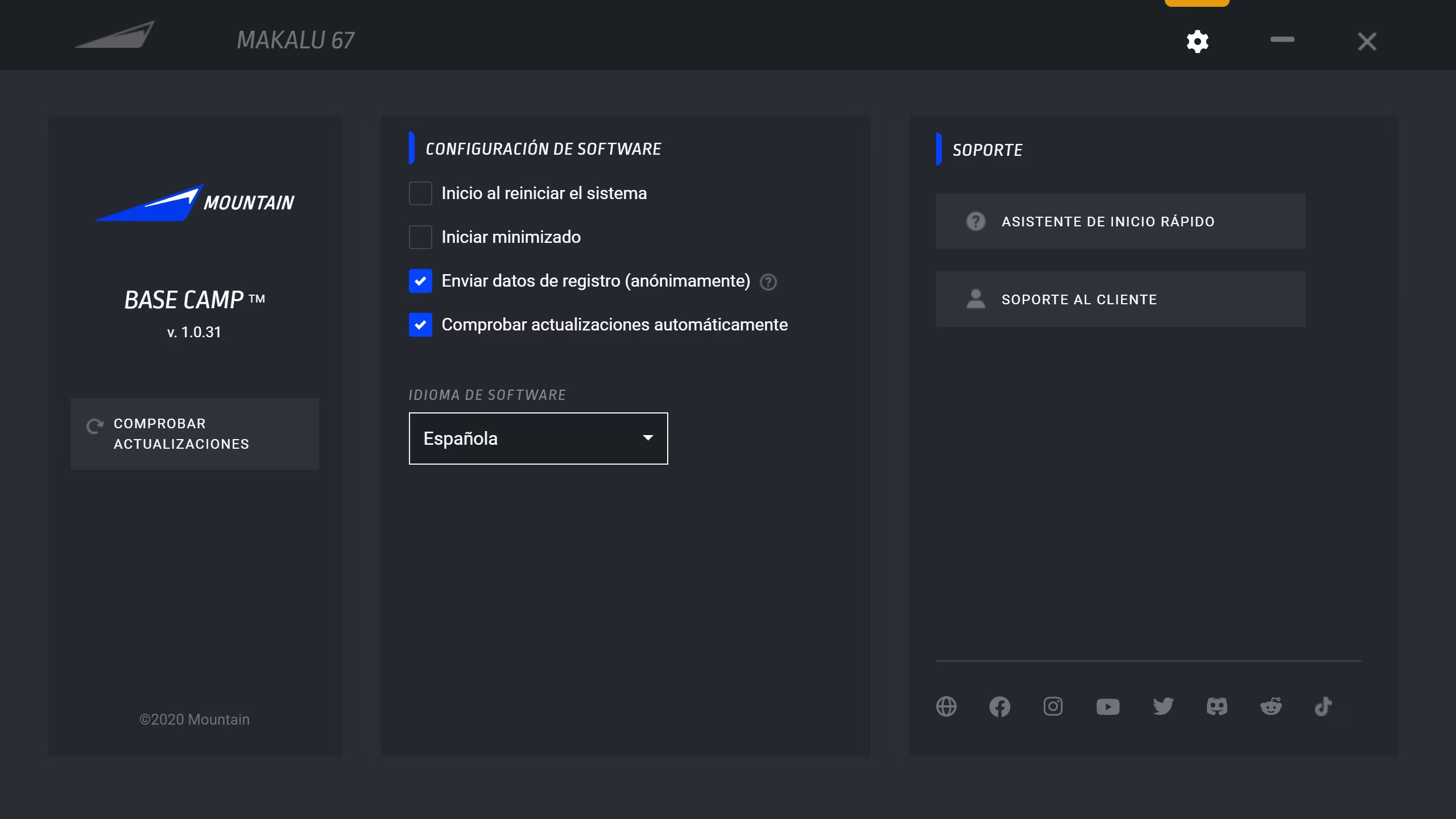
Task: Enable Inicio al reiniciar el sistema checkbox
Action: click(420, 193)
